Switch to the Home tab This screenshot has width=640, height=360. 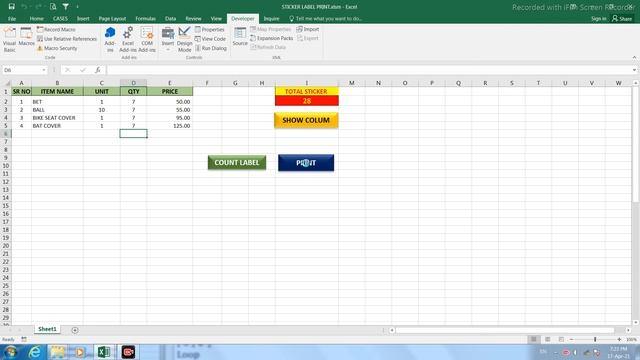36,19
